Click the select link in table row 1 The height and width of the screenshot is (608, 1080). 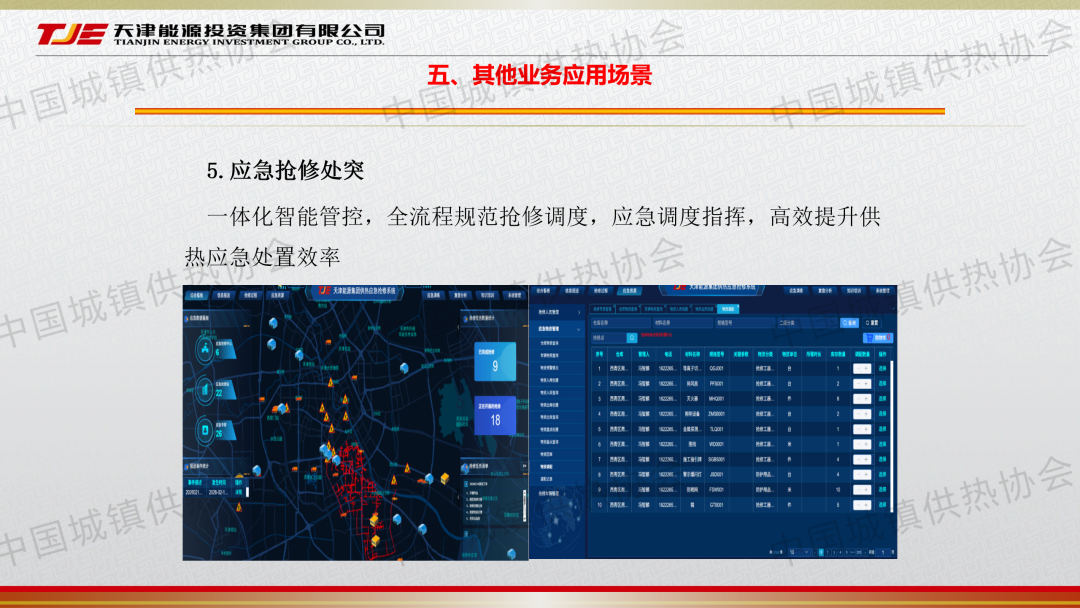(882, 369)
